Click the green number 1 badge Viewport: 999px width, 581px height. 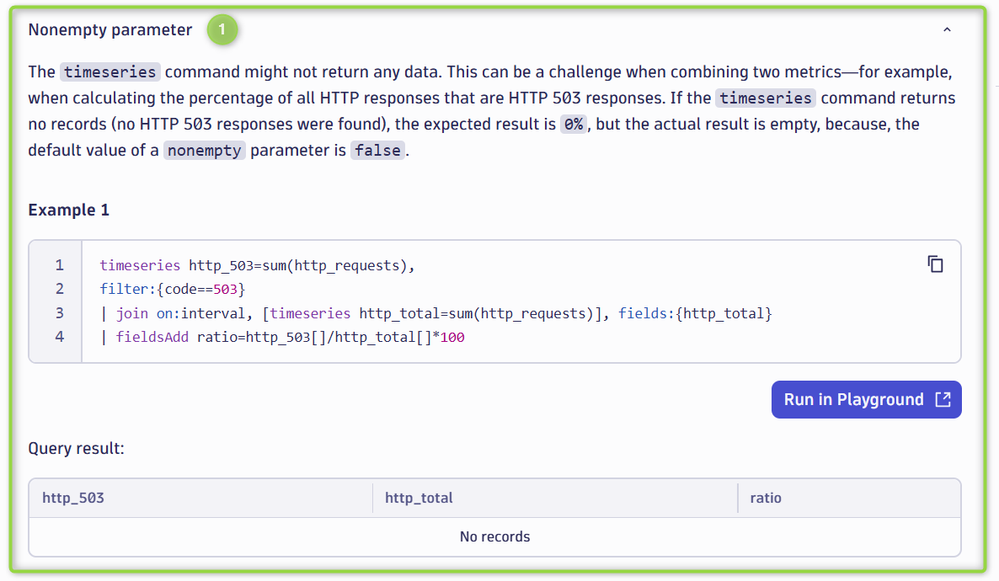point(222,30)
